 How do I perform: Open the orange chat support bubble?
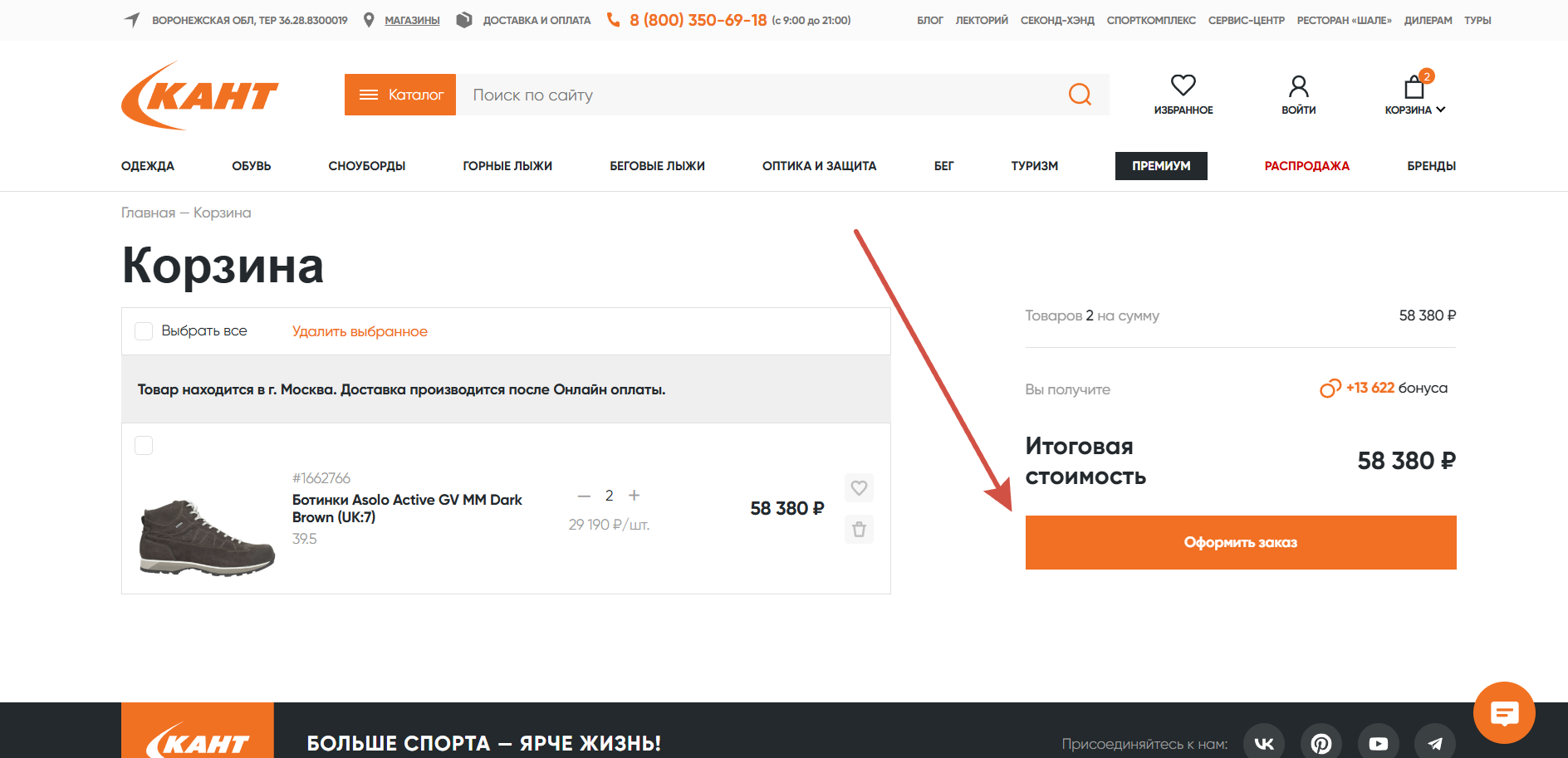[x=1504, y=713]
